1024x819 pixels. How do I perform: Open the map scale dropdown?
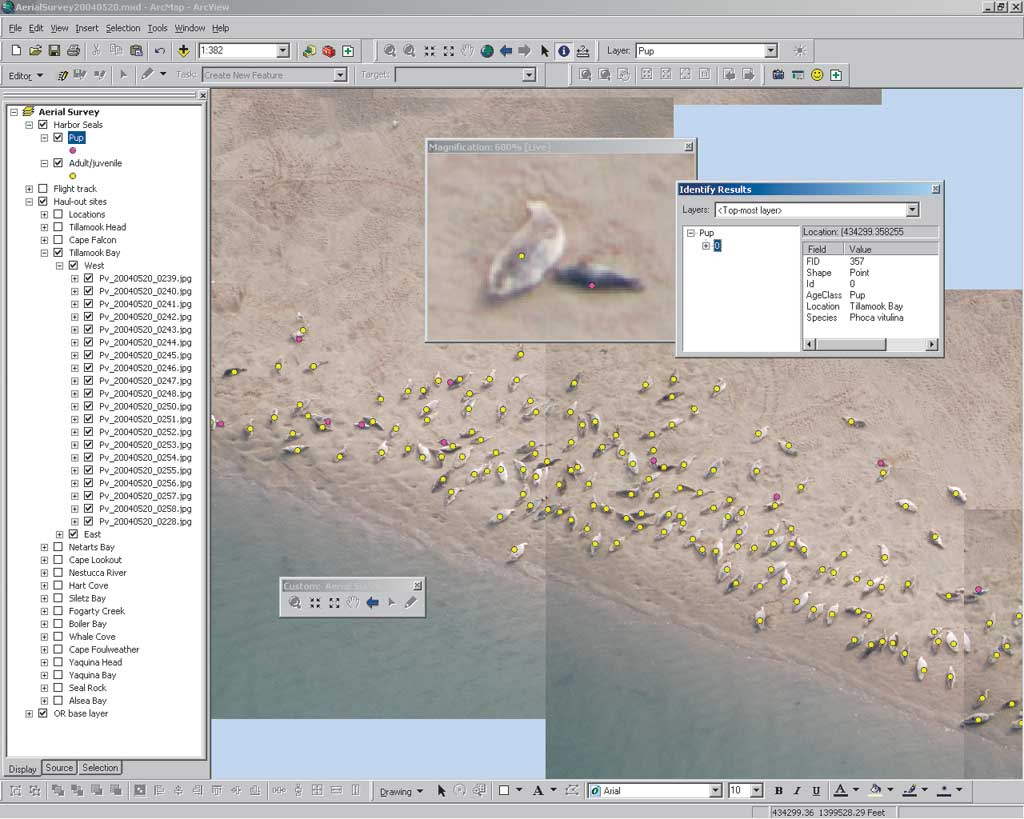[x=283, y=51]
